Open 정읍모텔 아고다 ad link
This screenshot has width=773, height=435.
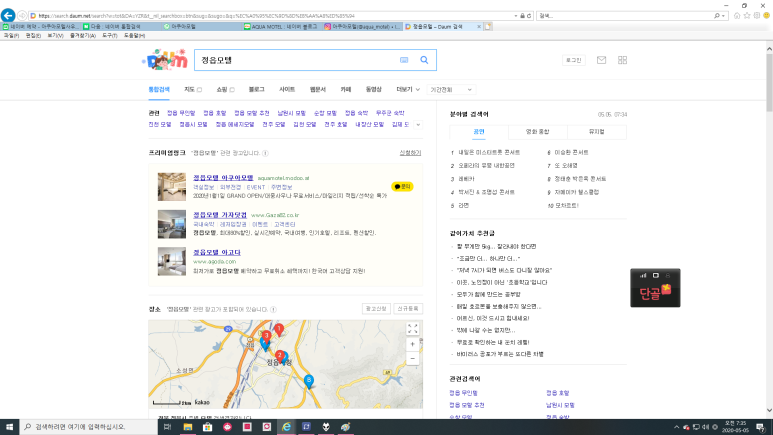[x=217, y=253]
